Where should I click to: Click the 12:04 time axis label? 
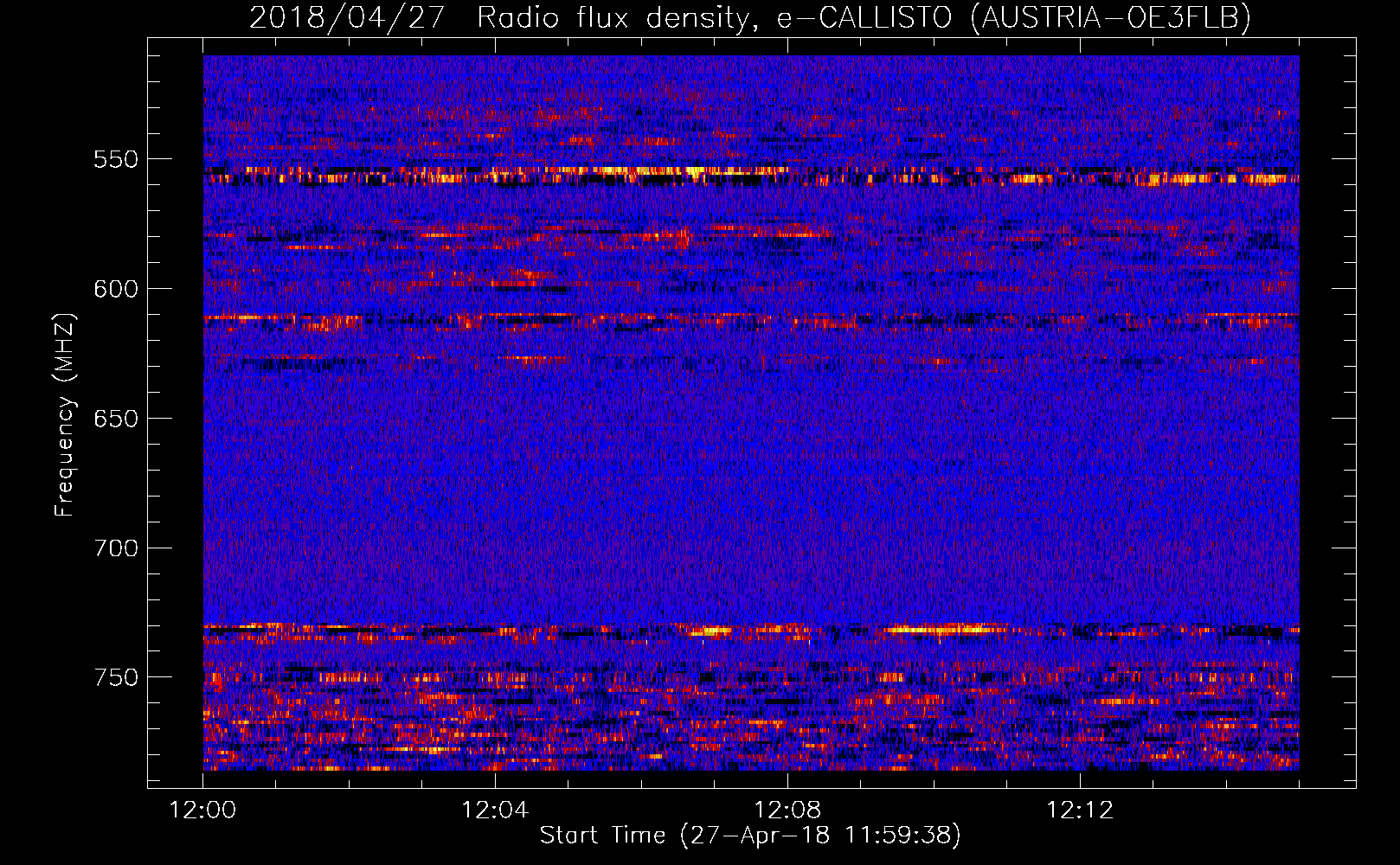(x=495, y=811)
